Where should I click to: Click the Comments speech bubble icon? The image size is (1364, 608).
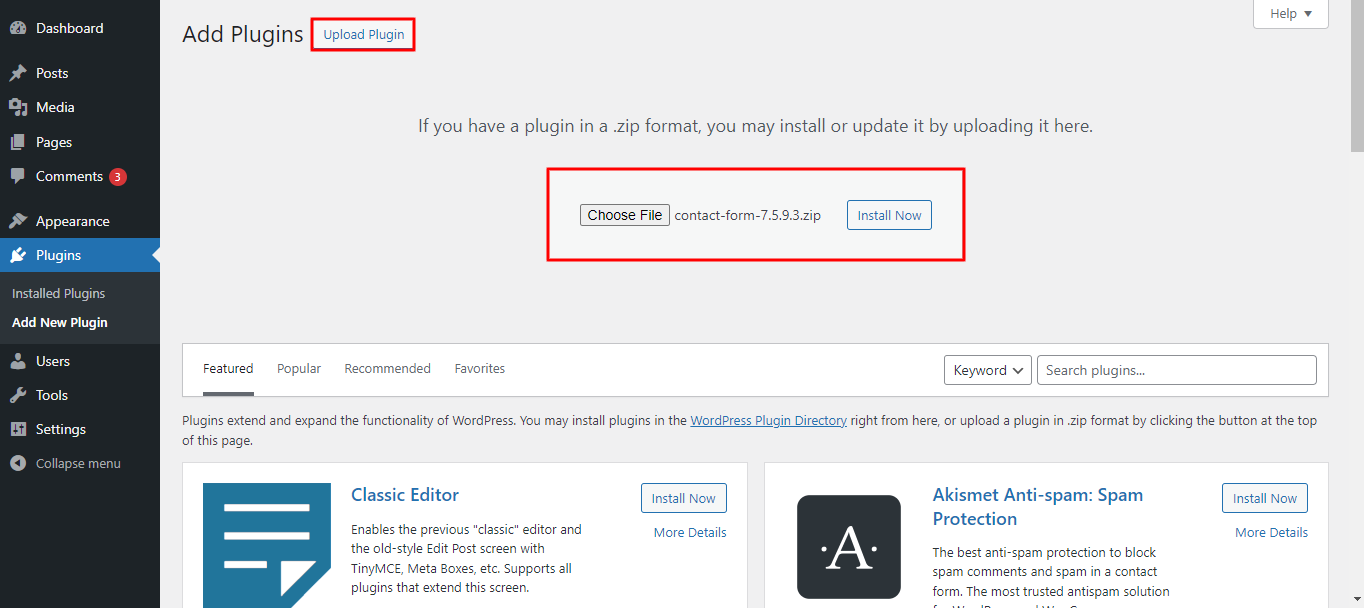[18, 176]
